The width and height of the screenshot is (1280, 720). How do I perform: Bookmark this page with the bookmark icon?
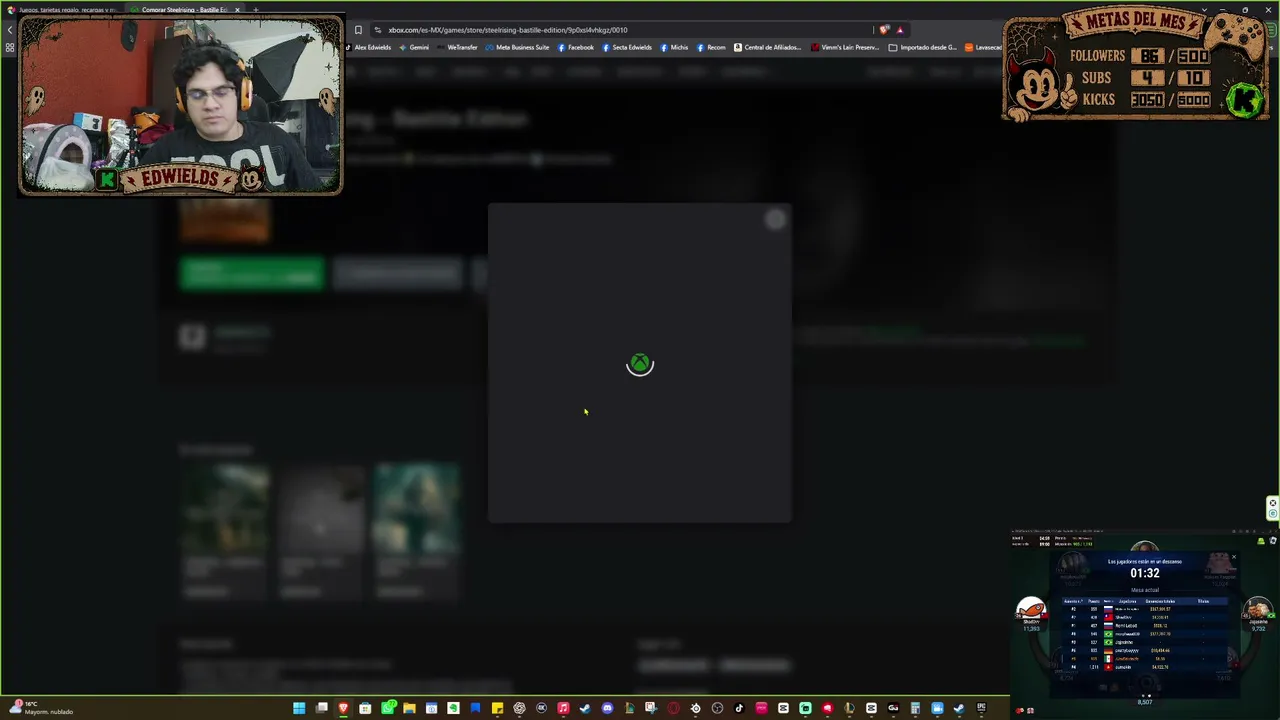click(x=358, y=30)
